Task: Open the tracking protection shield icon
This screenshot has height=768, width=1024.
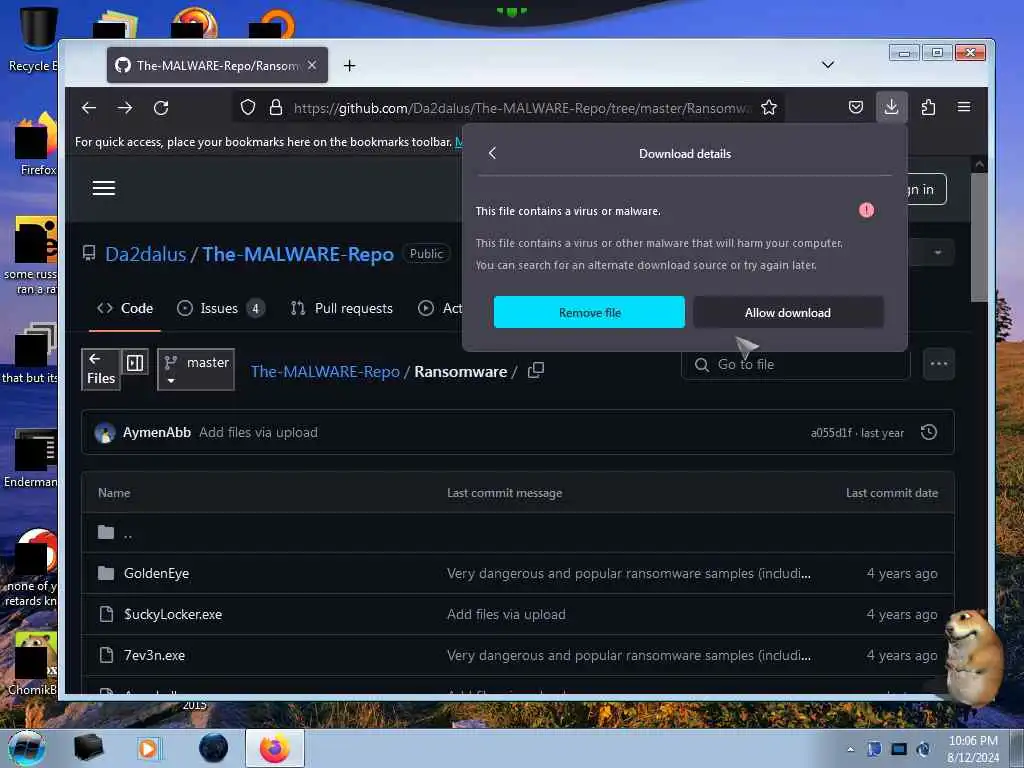Action: point(248,107)
